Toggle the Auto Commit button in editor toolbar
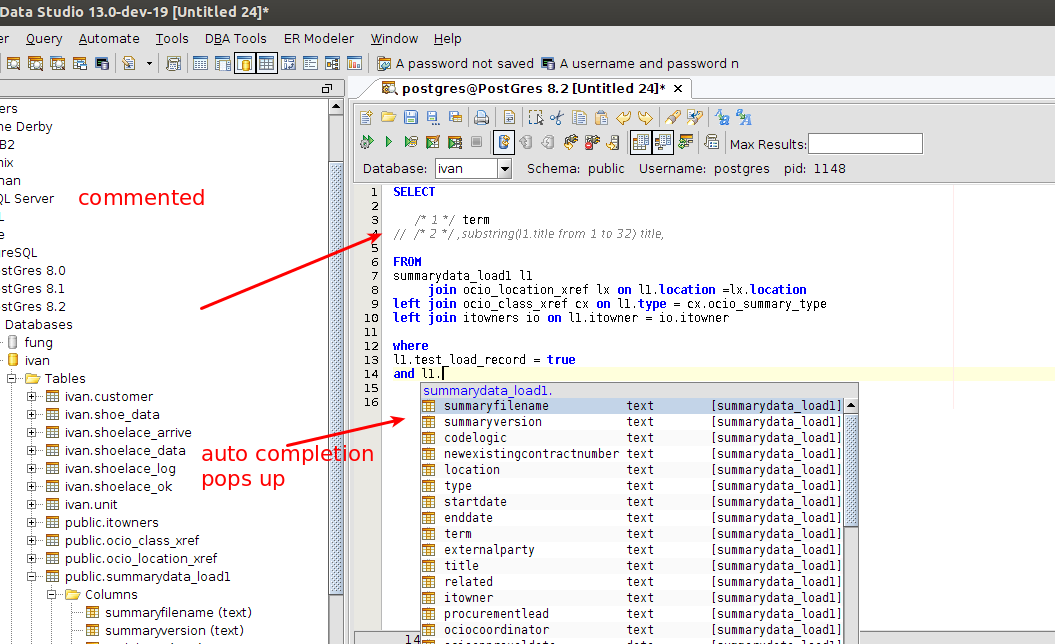Screen dimensions: 1055x644 pos(503,142)
